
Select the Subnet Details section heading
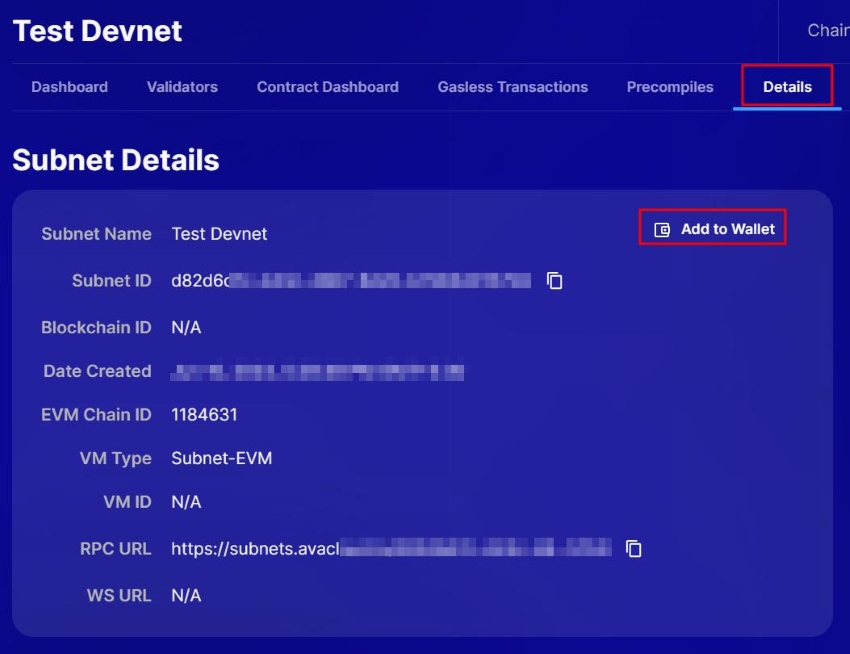[x=116, y=159]
